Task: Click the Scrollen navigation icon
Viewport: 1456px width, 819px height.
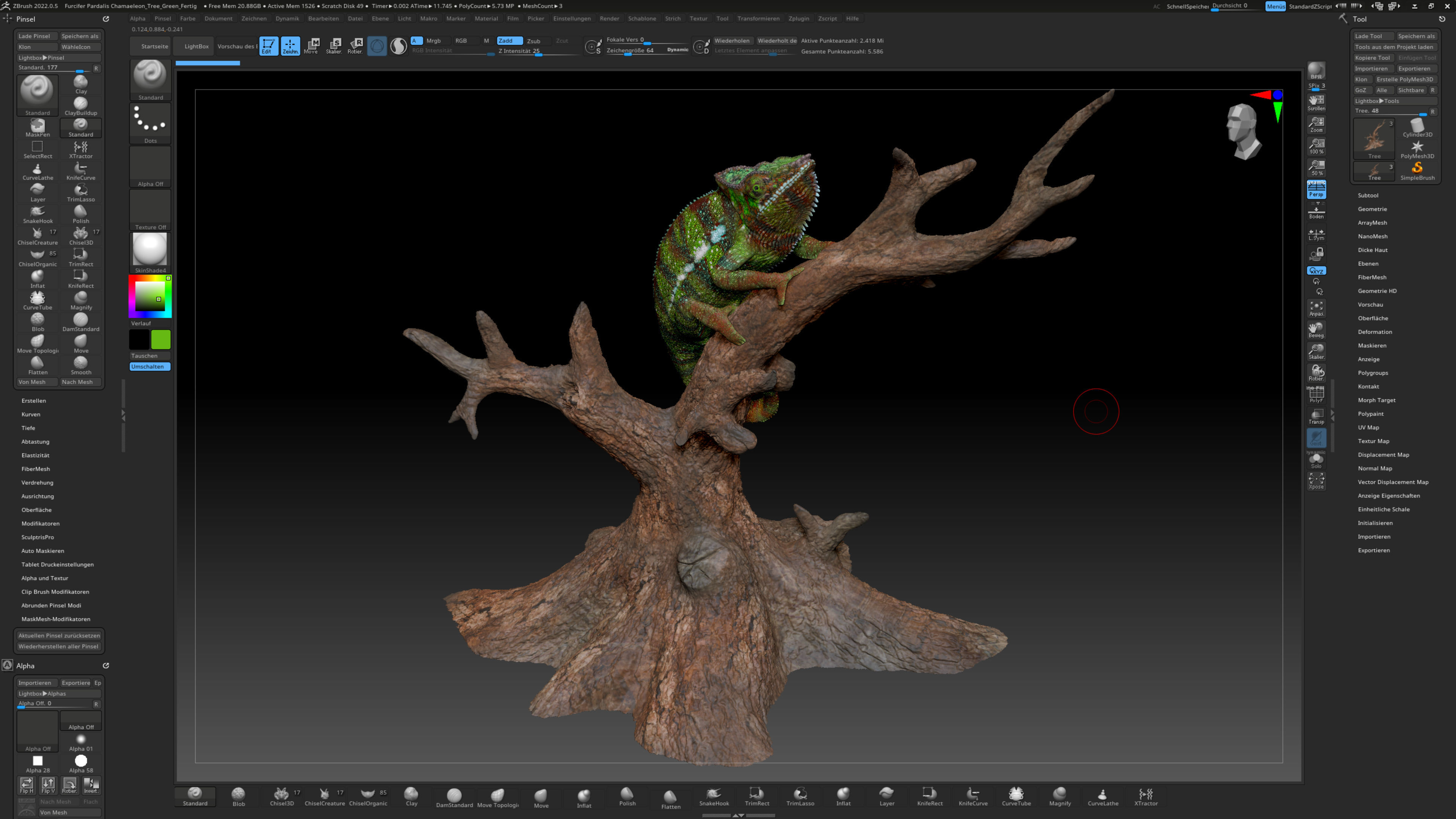Action: tap(1316, 103)
